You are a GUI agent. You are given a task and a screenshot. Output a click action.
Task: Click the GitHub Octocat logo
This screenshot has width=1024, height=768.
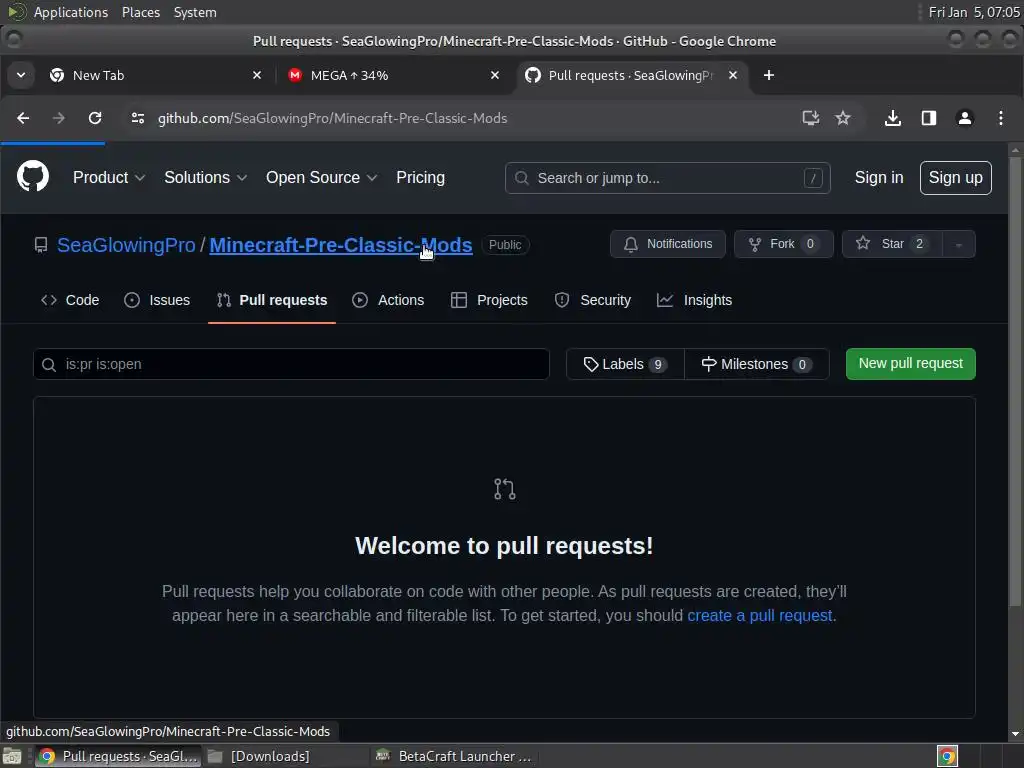tap(33, 176)
